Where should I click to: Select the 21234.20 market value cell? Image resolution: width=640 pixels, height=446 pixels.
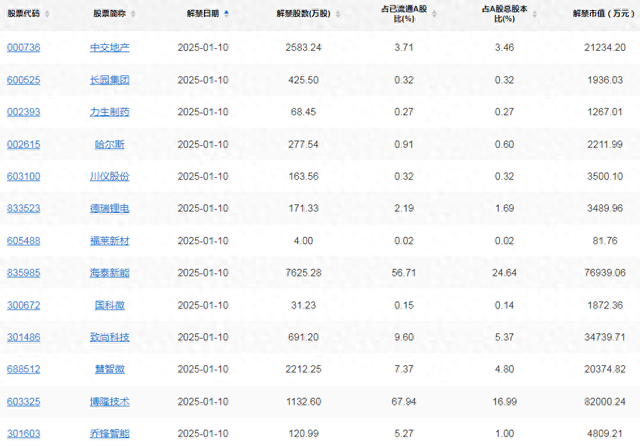tap(605, 47)
